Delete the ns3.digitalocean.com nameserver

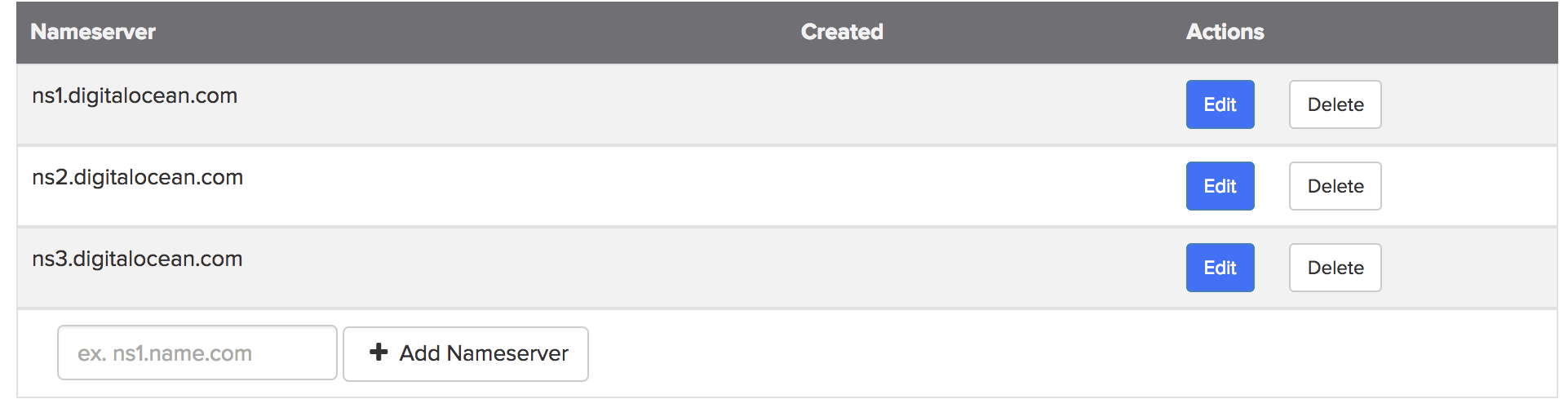1335,268
